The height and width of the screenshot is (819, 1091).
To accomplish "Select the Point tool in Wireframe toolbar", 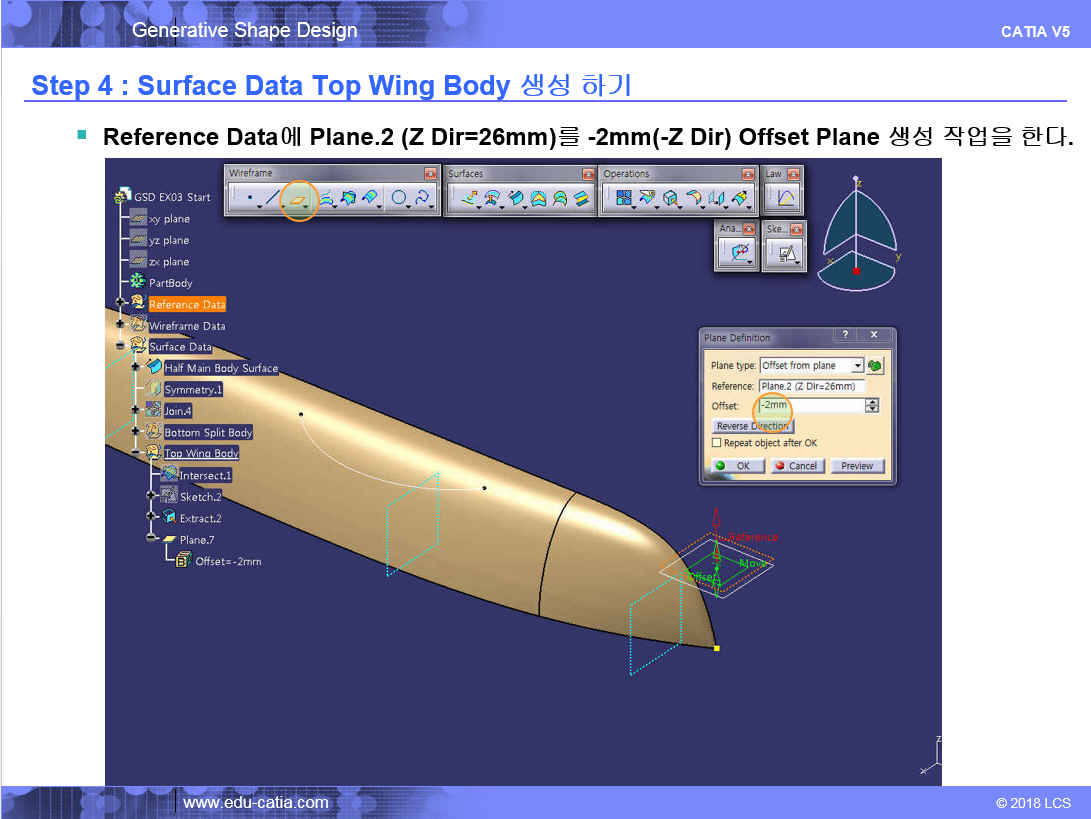I will point(249,199).
